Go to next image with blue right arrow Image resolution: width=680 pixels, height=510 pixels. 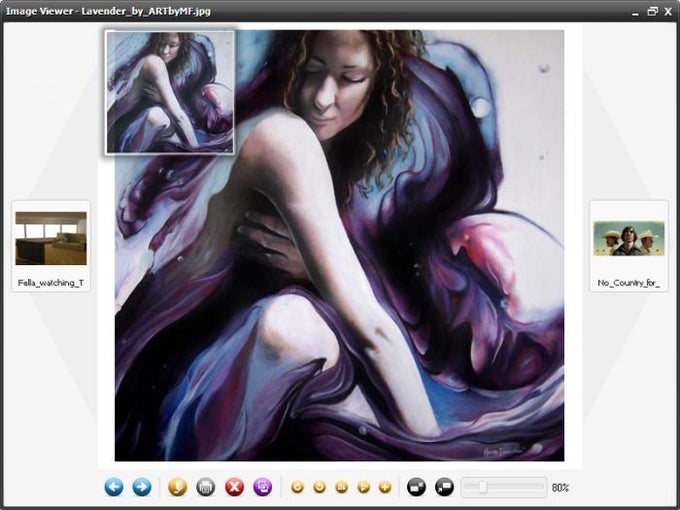(142, 487)
